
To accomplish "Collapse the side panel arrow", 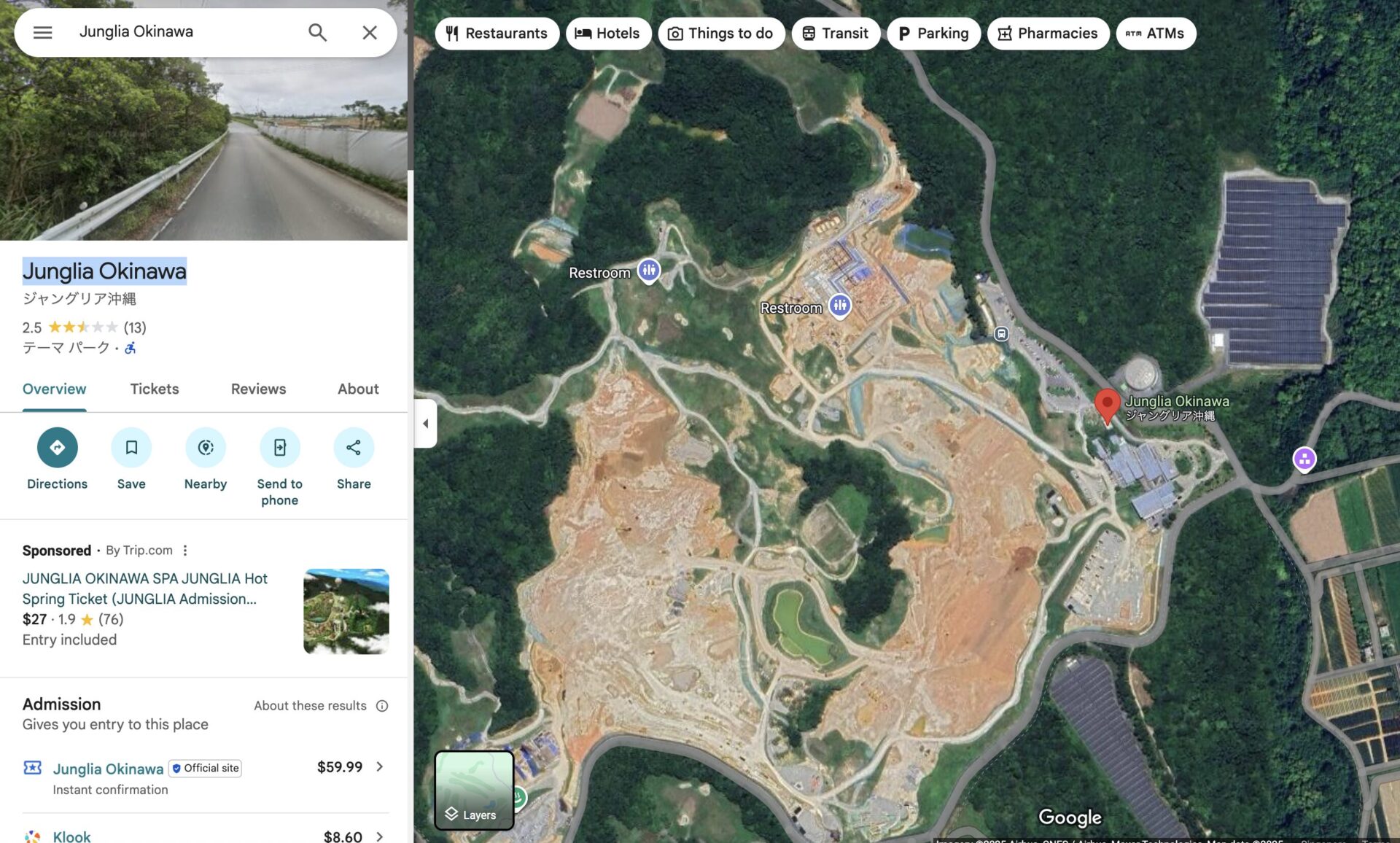I will coord(426,424).
